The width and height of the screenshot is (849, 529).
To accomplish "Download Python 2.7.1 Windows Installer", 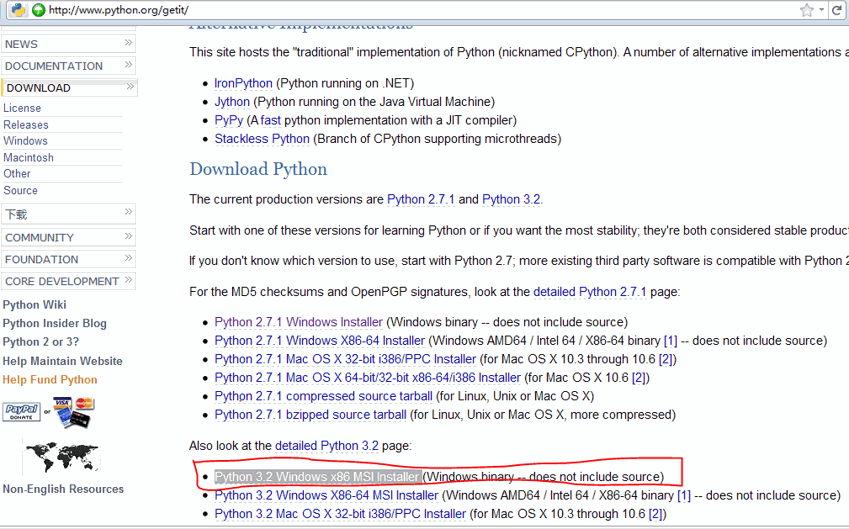I will coord(298,322).
